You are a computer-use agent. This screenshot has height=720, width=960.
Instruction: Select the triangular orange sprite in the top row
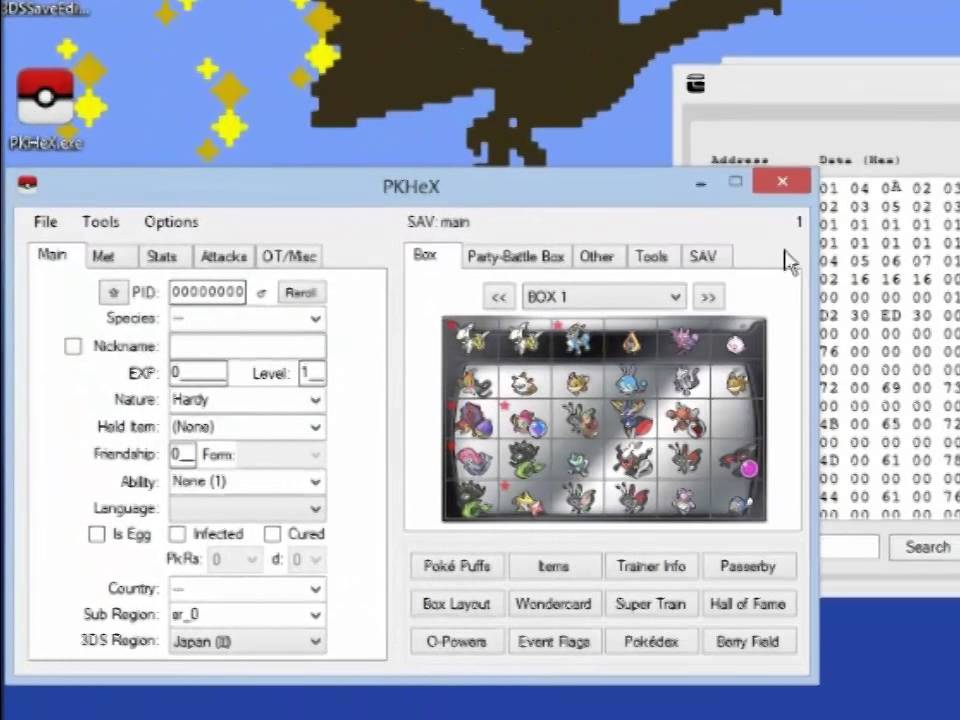[632, 343]
